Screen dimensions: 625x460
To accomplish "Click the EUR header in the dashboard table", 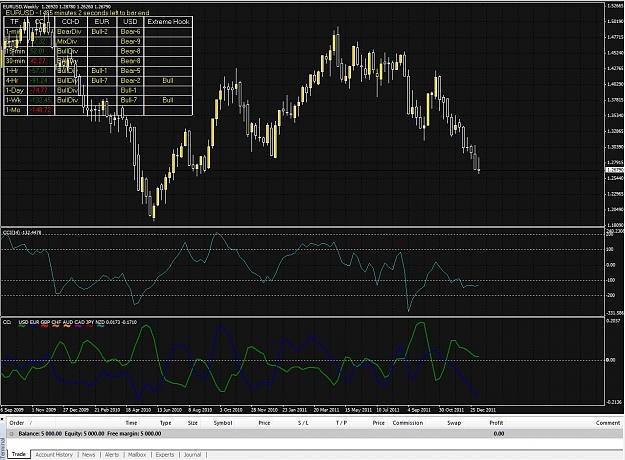I will point(102,22).
